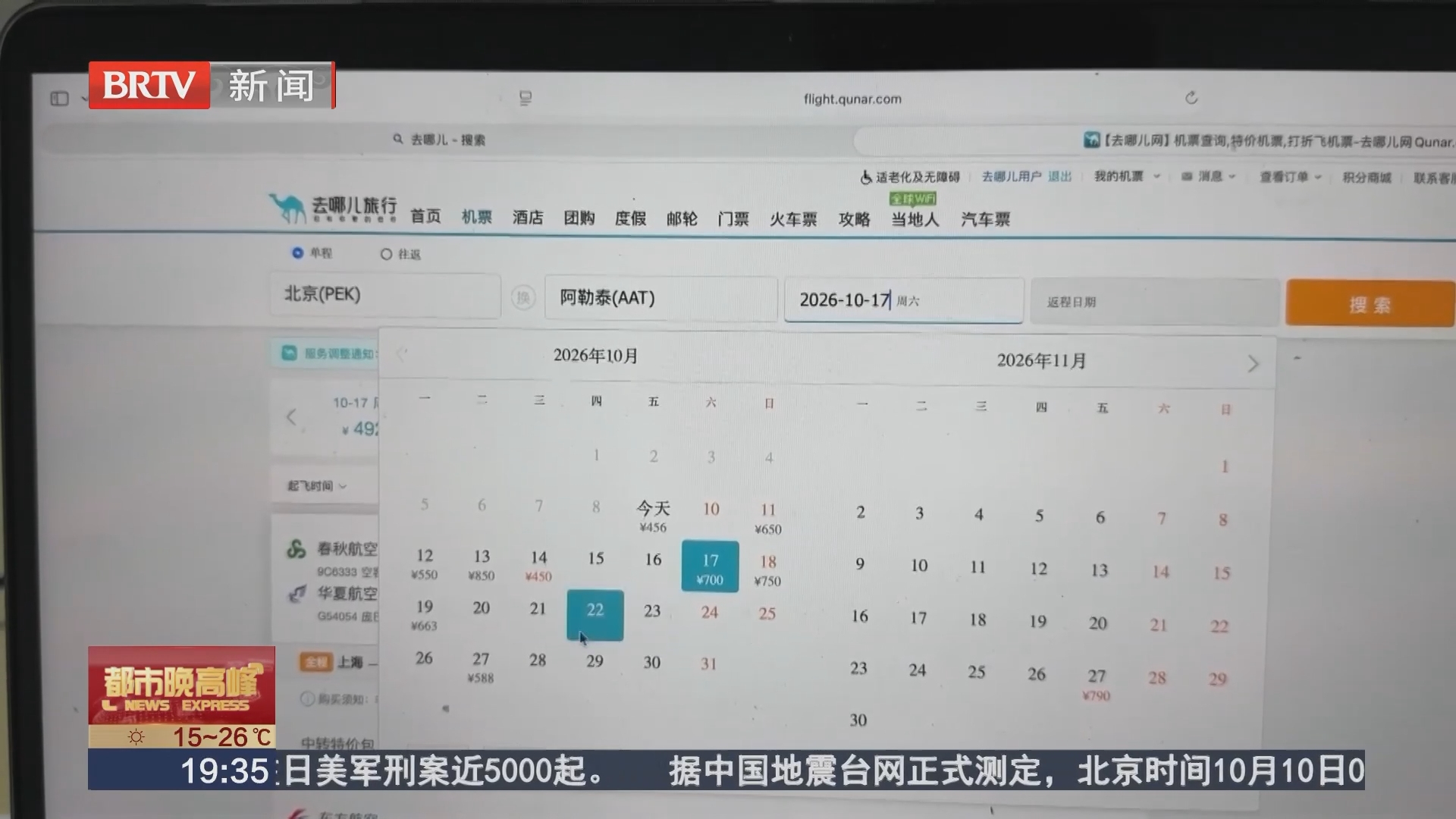This screenshot has width=1456, height=819.
Task: Open the Messages dropdown arrow
Action: [1232, 177]
